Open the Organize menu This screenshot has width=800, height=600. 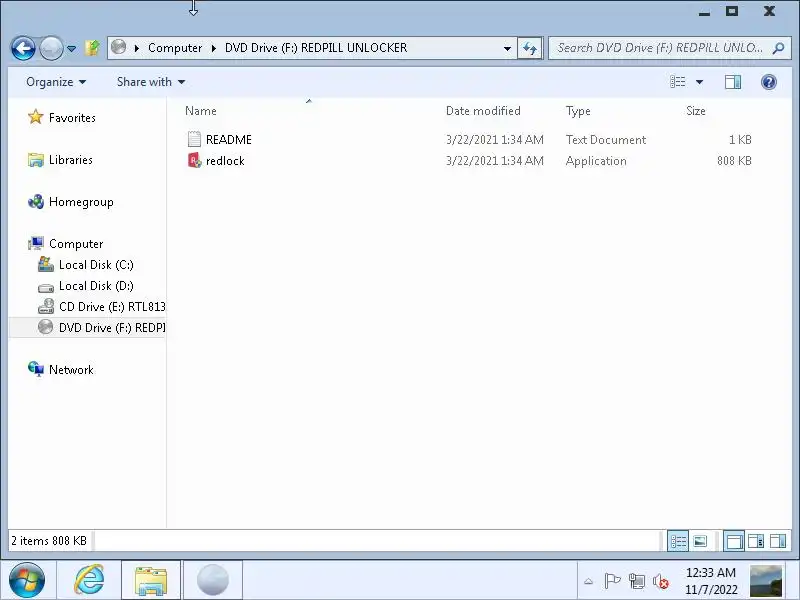(x=56, y=82)
